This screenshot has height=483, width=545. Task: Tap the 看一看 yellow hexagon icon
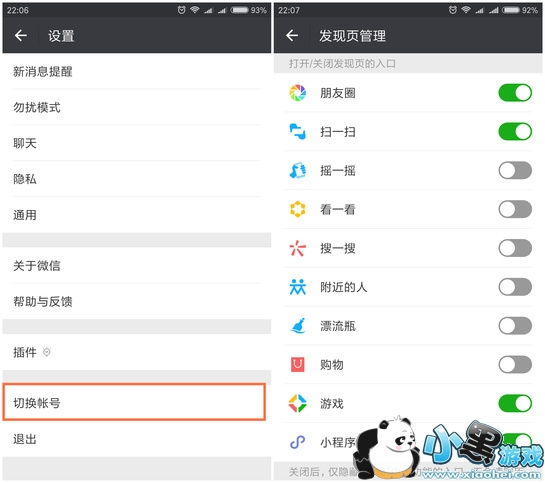pos(298,209)
